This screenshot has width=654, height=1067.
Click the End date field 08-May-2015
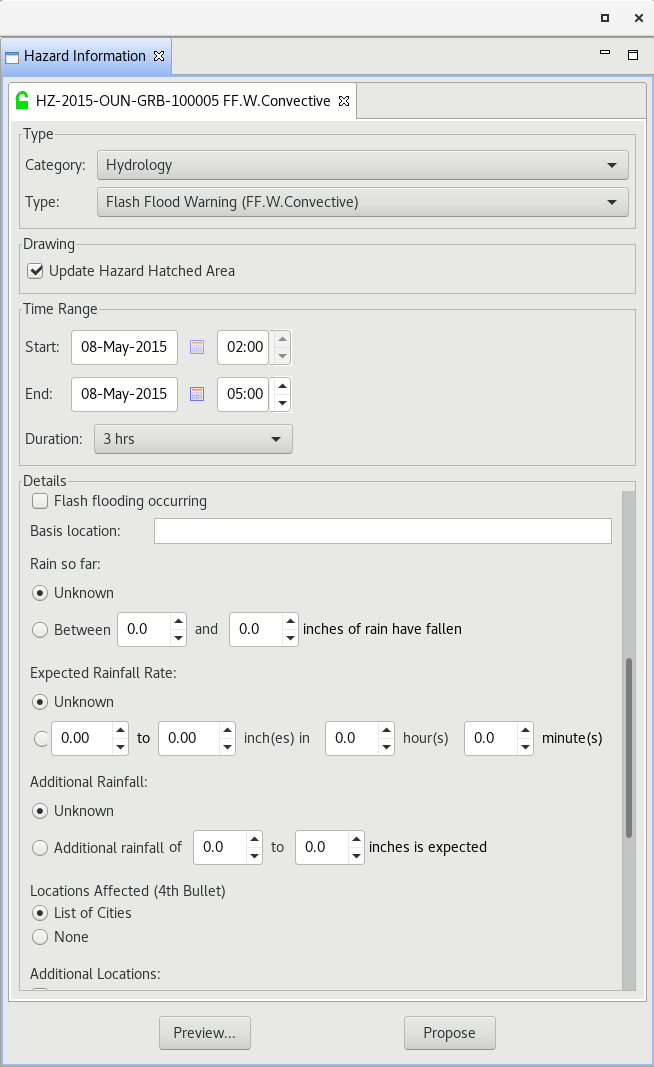[124, 394]
